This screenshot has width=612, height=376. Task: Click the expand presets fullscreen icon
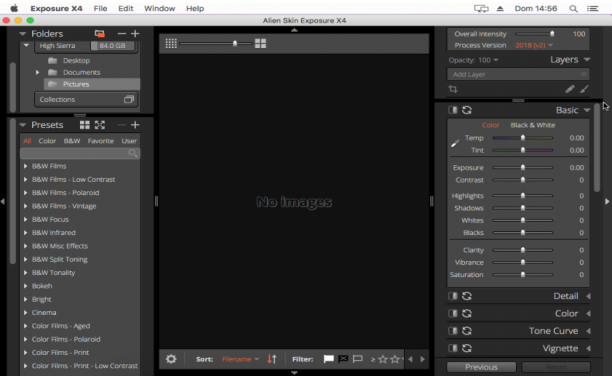[x=100, y=125]
